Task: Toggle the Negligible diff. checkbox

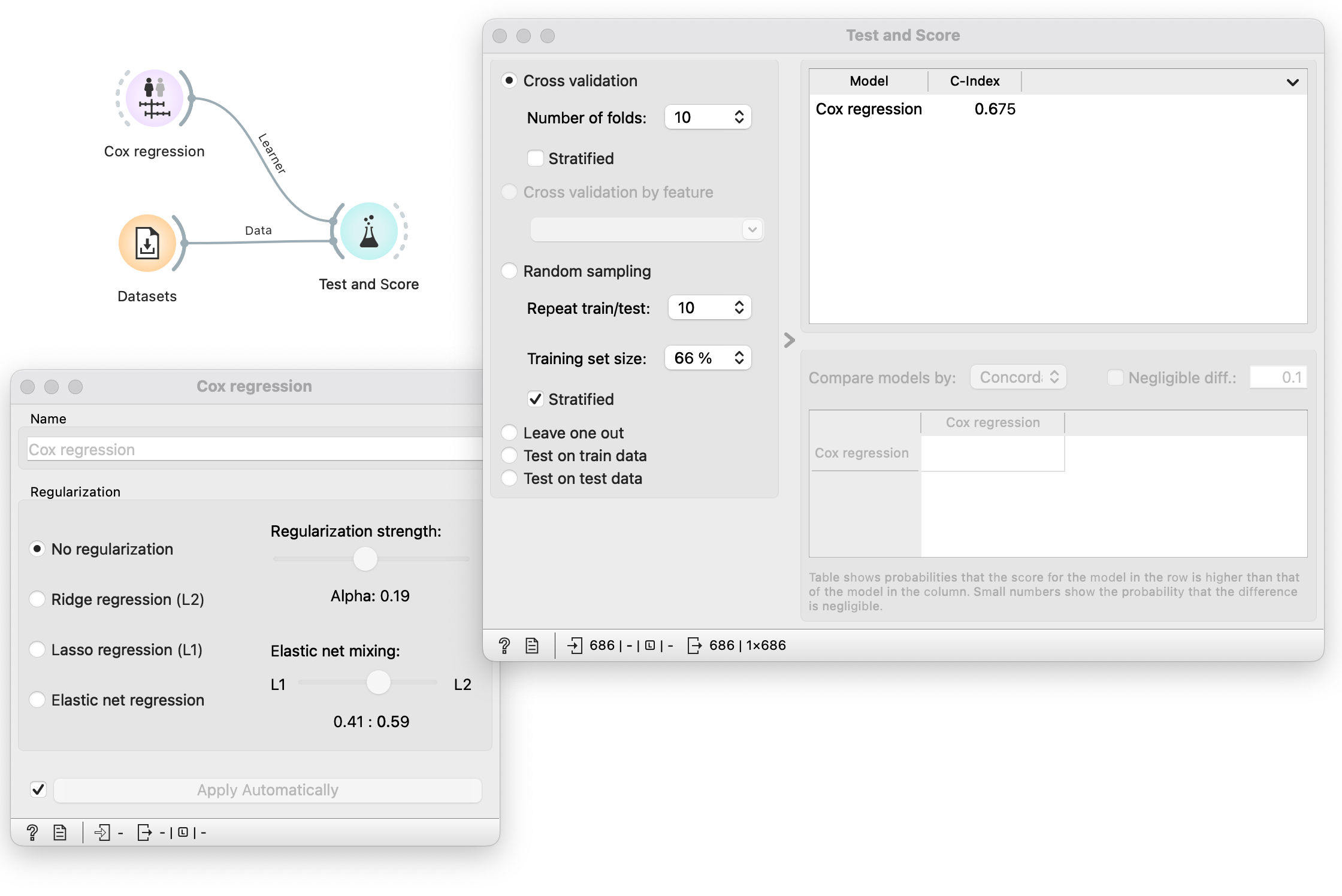Action: [x=1116, y=377]
